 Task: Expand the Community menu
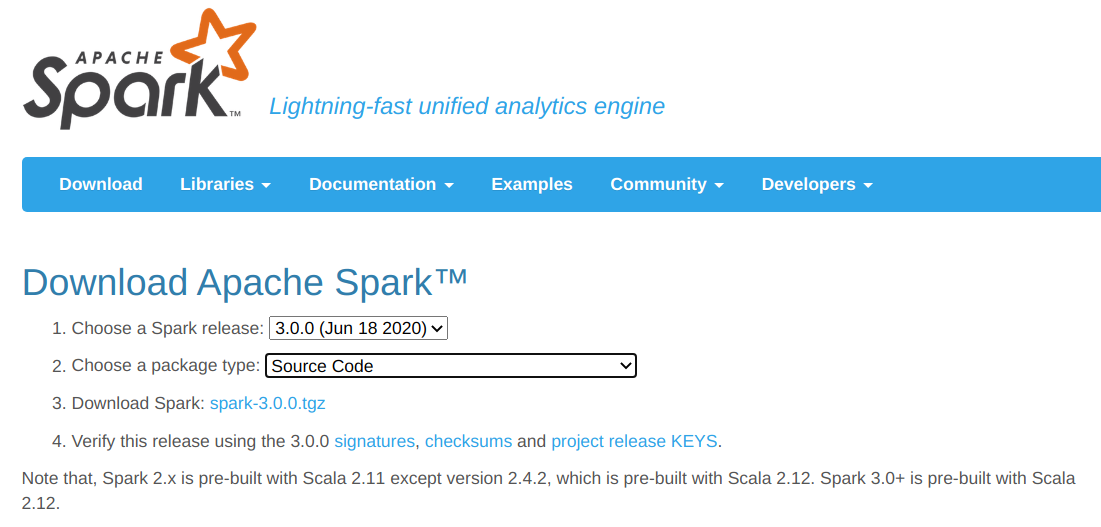click(667, 184)
